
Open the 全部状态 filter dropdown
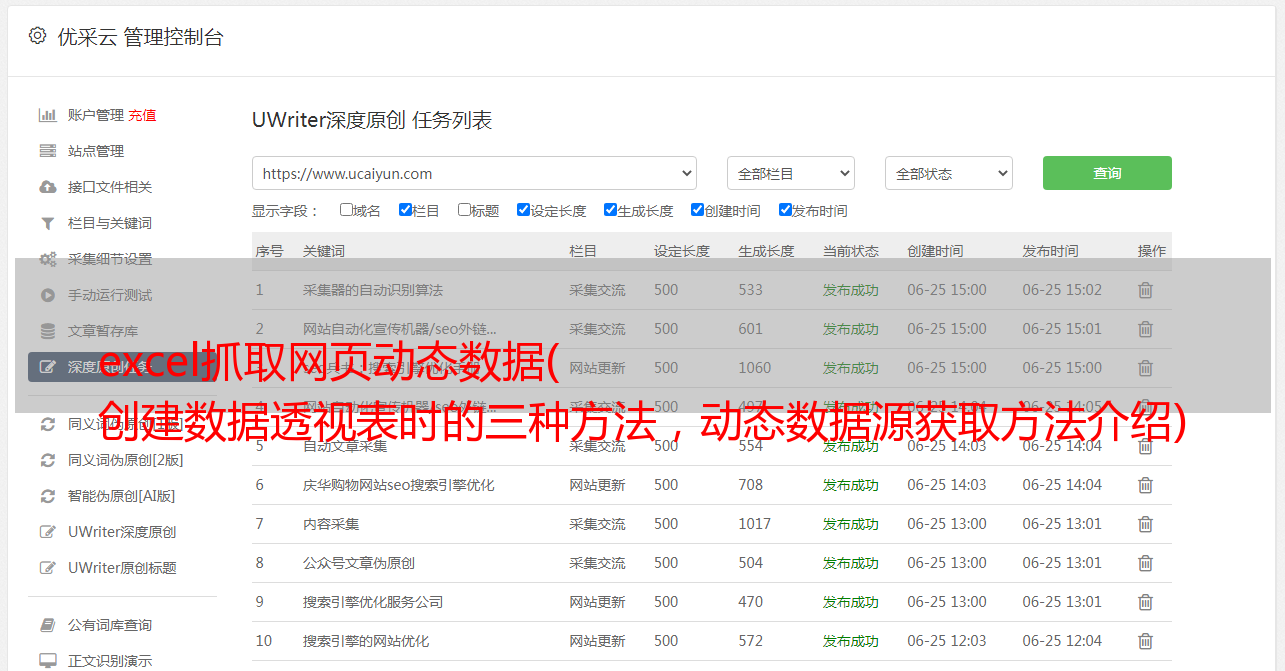click(948, 173)
